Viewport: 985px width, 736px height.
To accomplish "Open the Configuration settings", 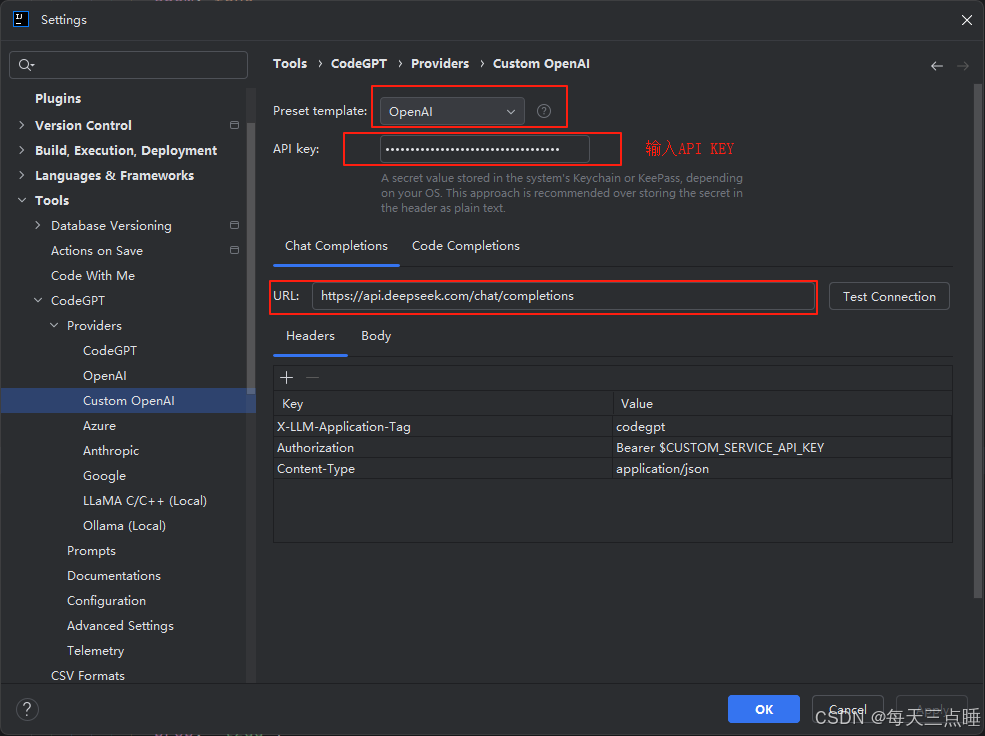I will coord(106,601).
